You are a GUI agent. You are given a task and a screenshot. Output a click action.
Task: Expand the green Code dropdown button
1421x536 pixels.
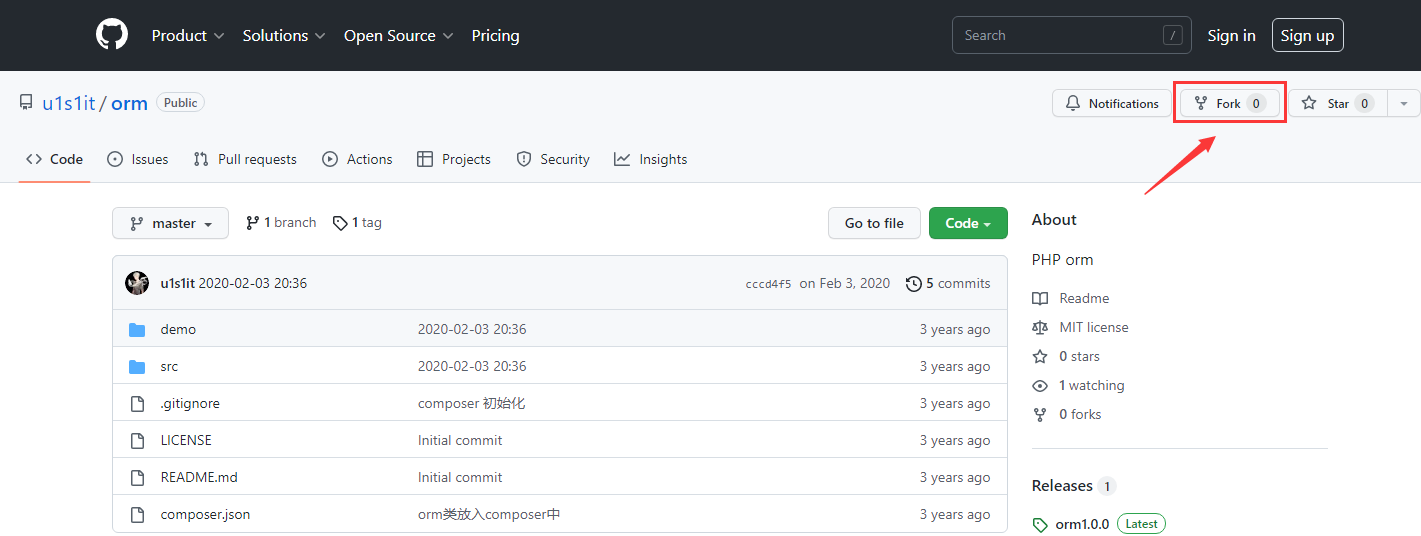click(x=968, y=223)
